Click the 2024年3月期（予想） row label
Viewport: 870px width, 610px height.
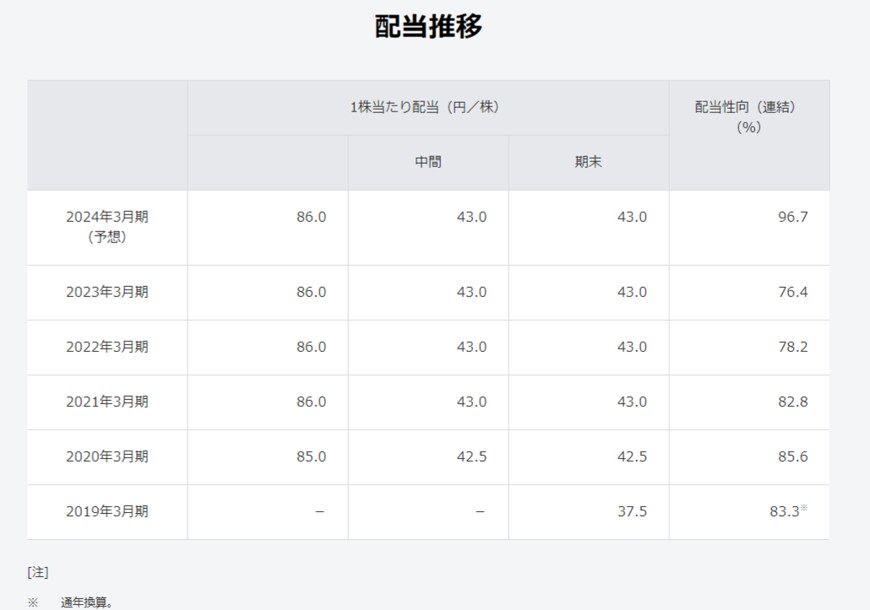(107, 227)
